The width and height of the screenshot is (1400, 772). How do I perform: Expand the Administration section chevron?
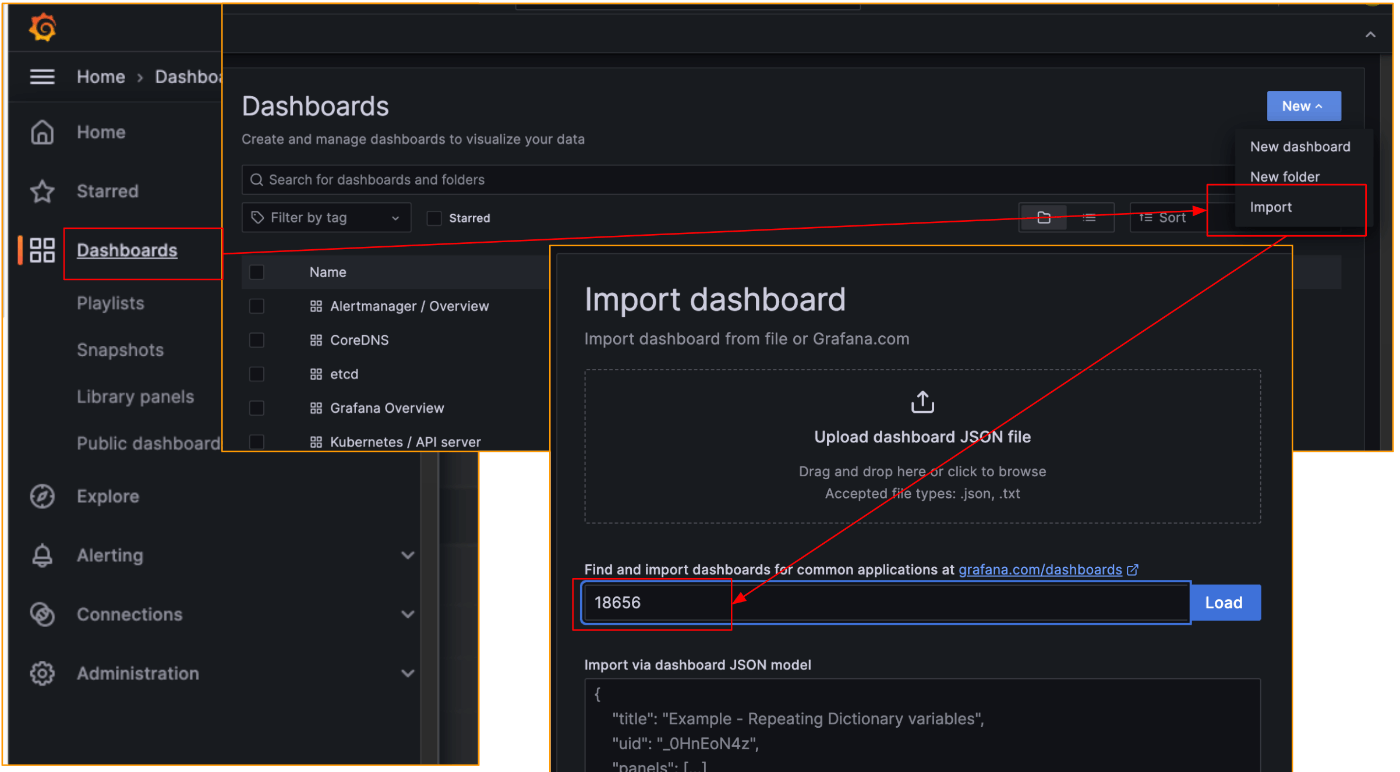point(408,673)
